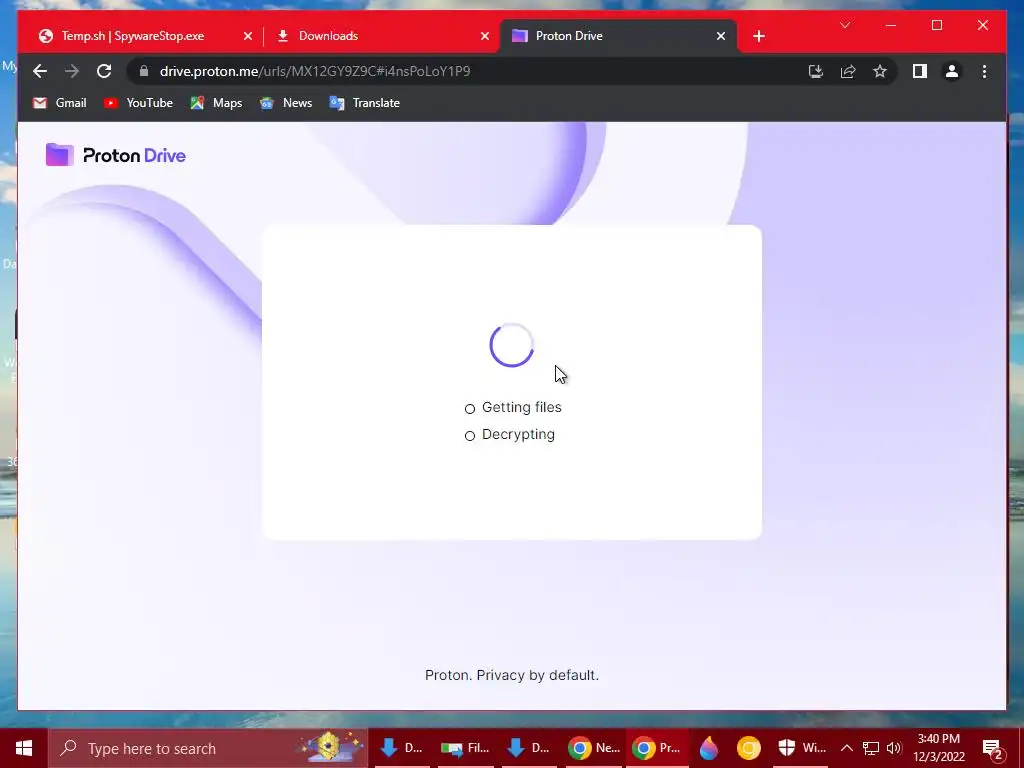The image size is (1024, 768).
Task: Share this page using the share icon
Action: pos(848,71)
